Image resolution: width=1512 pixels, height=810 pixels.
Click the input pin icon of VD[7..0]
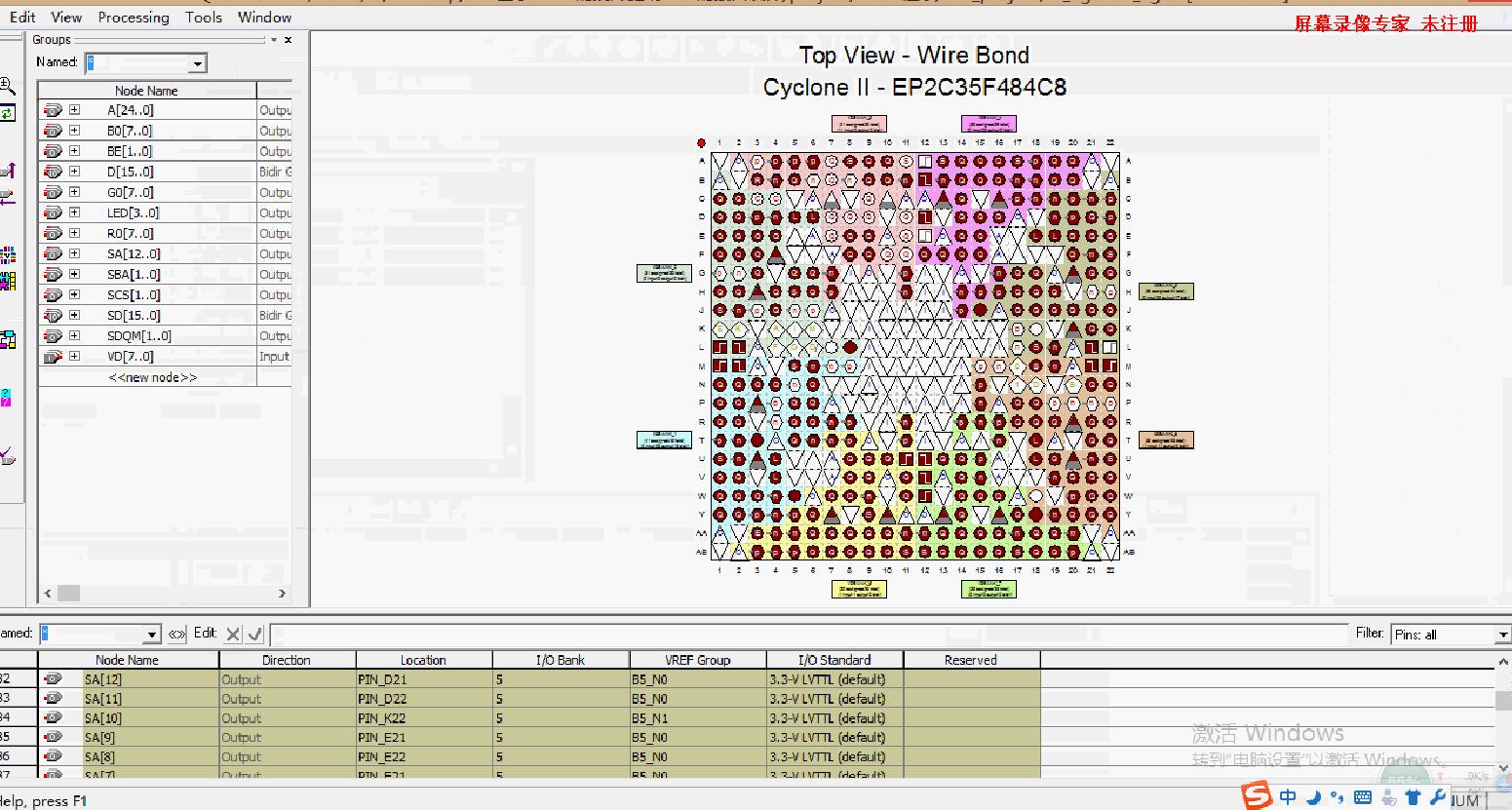tap(53, 357)
